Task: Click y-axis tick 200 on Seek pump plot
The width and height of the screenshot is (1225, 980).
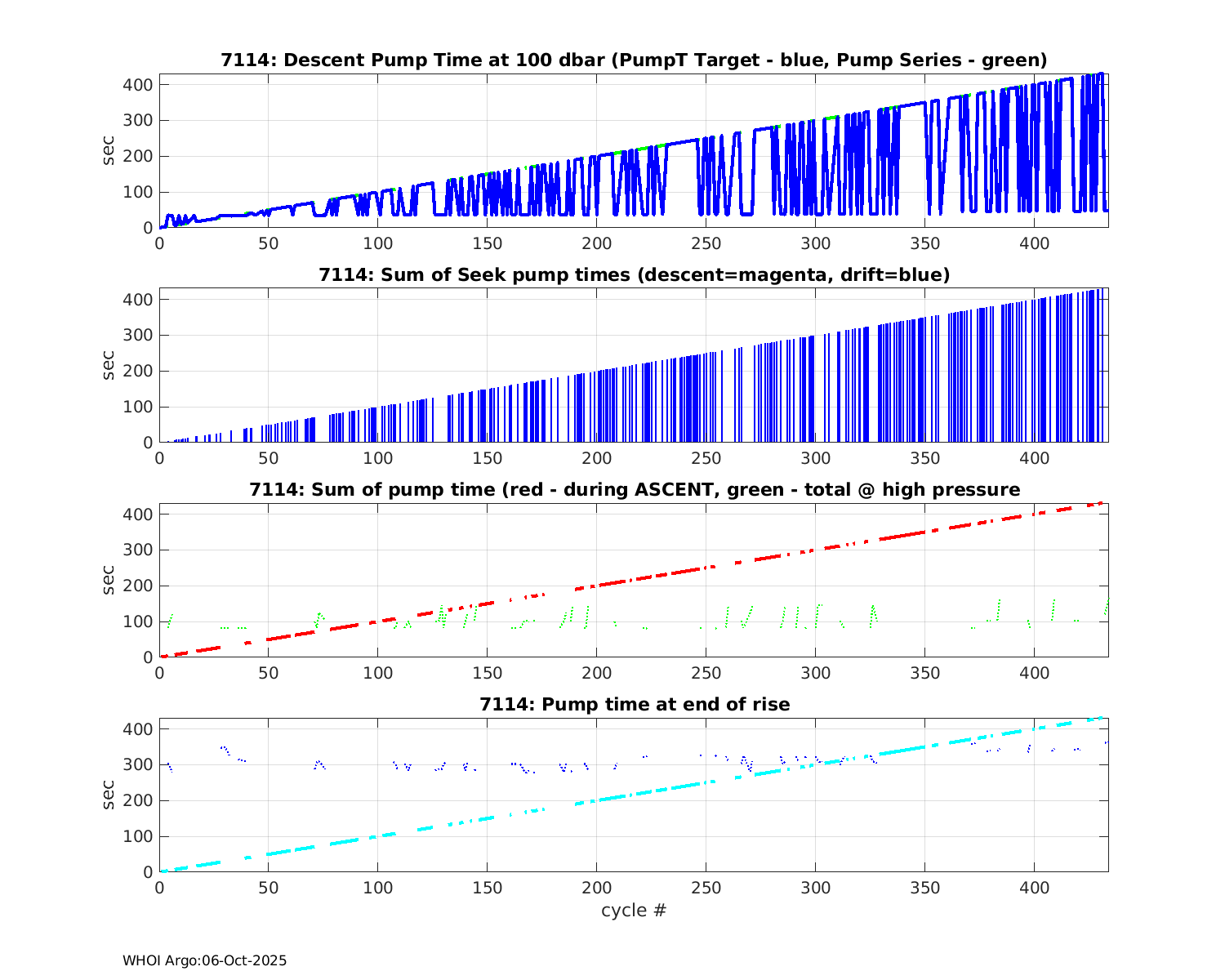Action: 137,371
